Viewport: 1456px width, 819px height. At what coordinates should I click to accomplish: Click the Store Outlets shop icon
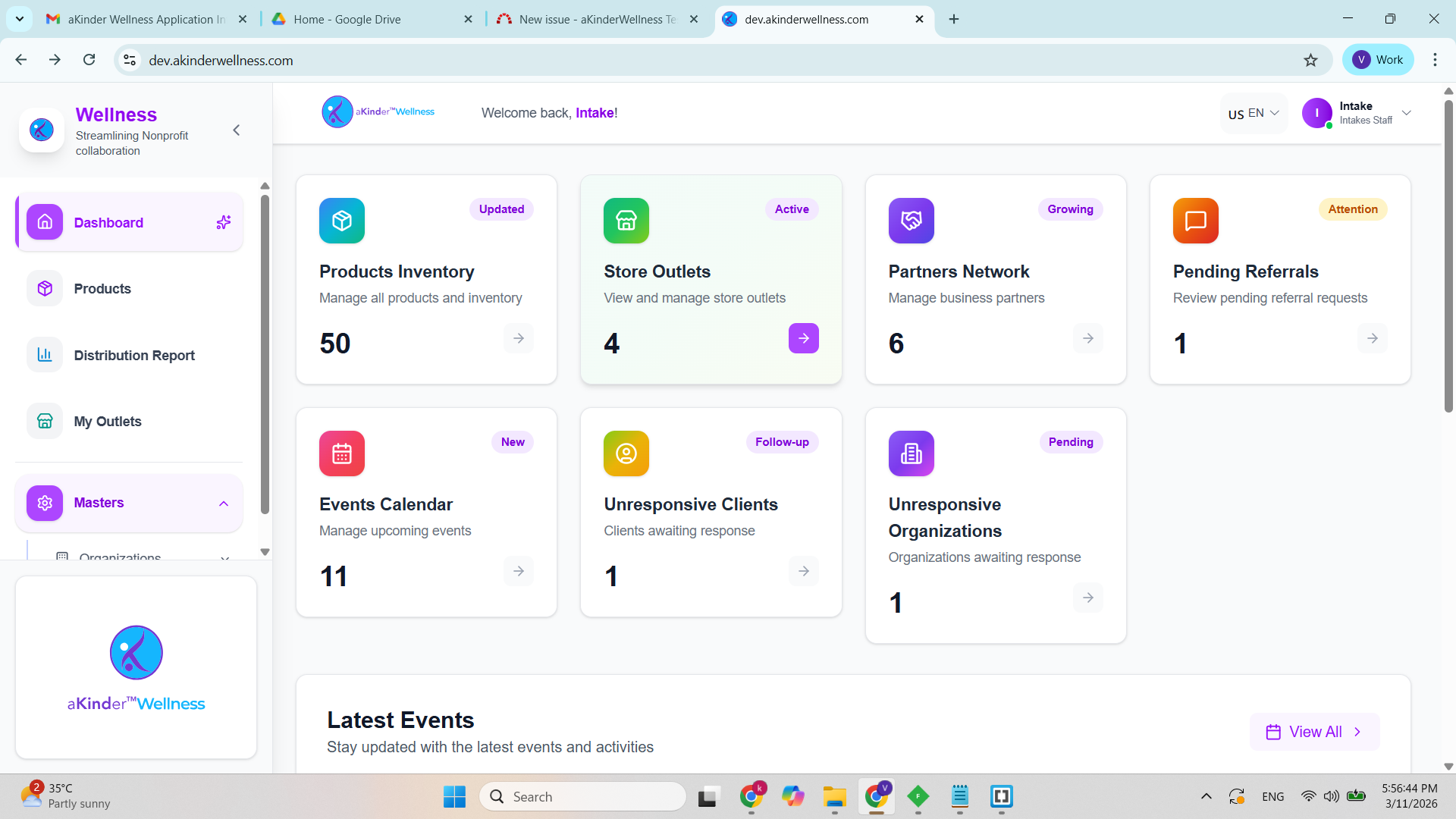coord(626,221)
